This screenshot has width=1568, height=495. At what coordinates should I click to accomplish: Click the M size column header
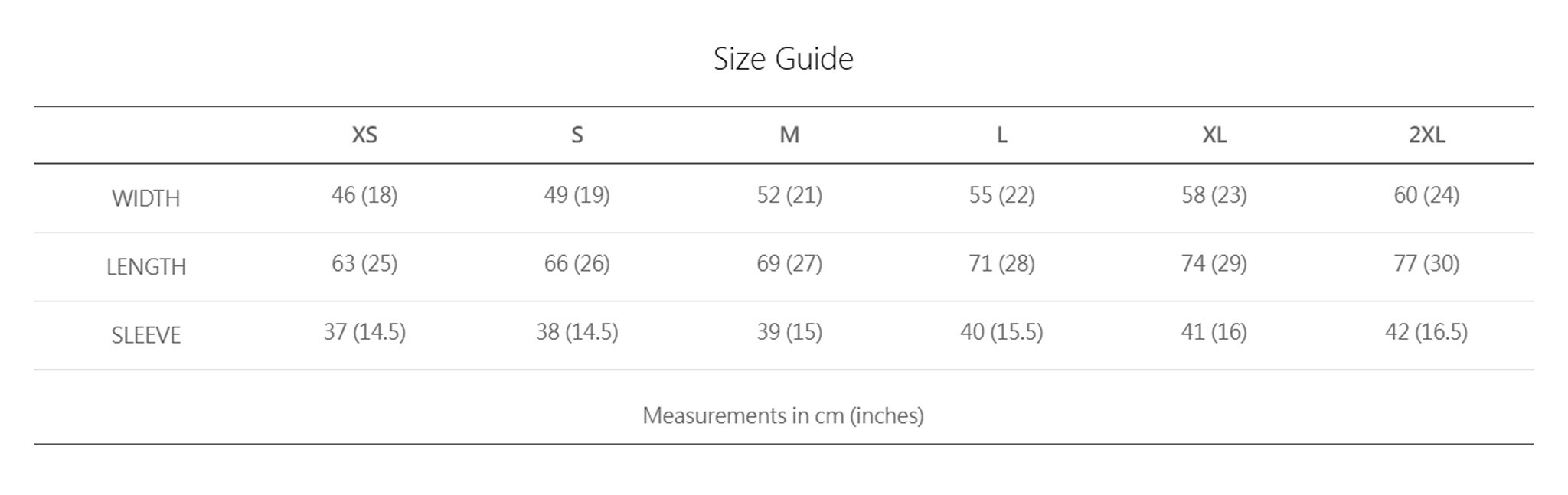tap(789, 135)
